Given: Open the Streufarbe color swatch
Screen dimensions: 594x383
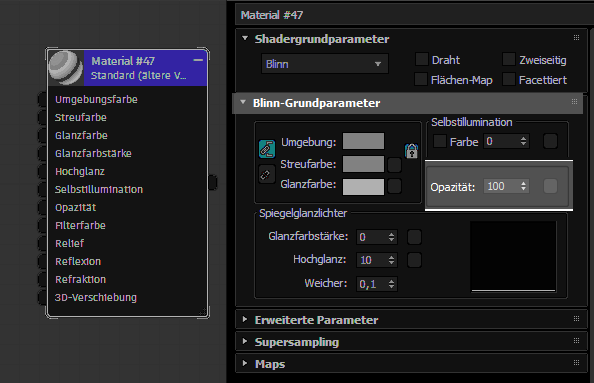Looking at the screenshot, I should coord(363,164).
